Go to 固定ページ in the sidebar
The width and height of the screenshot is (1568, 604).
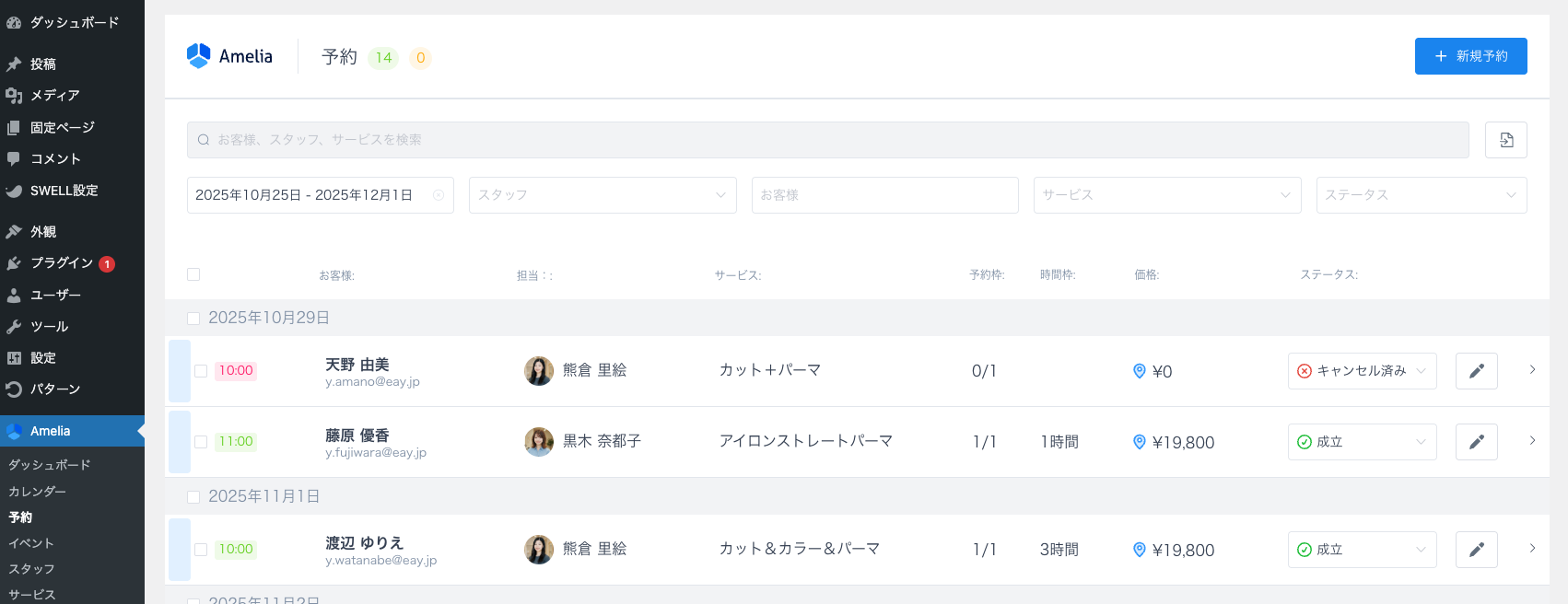(x=62, y=128)
